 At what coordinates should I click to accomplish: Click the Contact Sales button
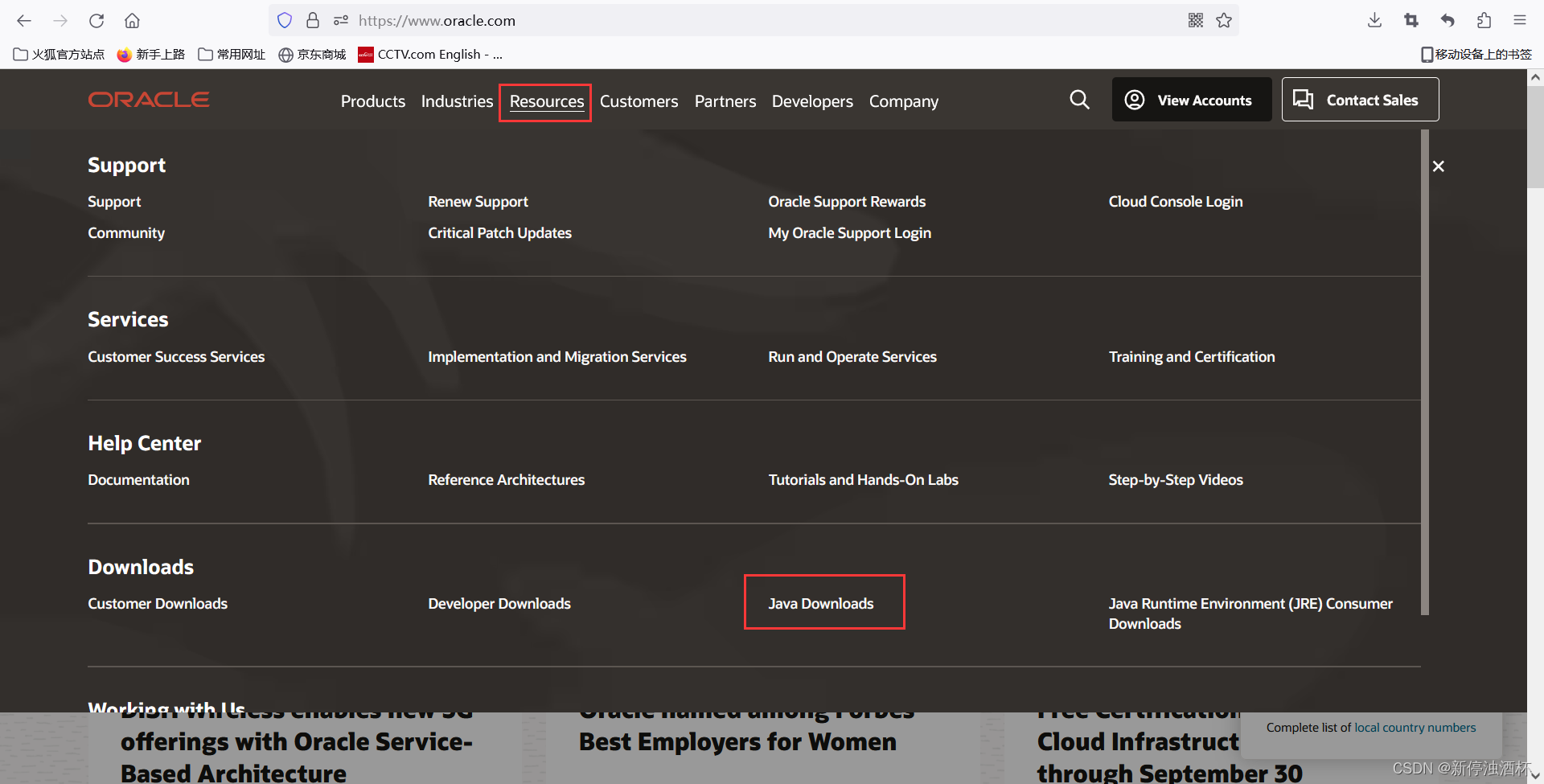[x=1360, y=100]
